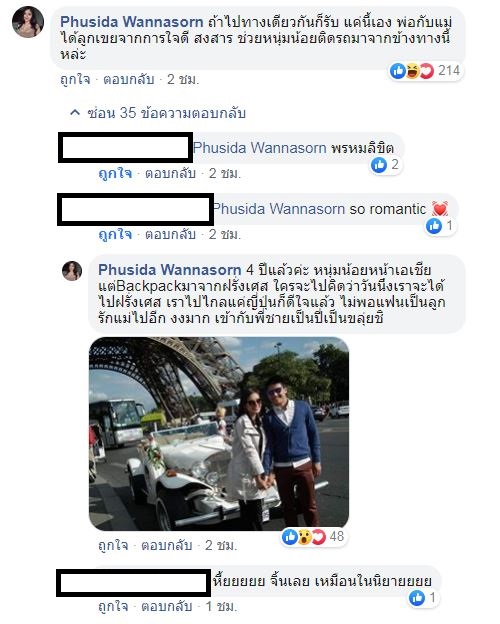Open reactions showing 48 under the photo
The width and height of the screenshot is (500, 624).
pos(313,537)
